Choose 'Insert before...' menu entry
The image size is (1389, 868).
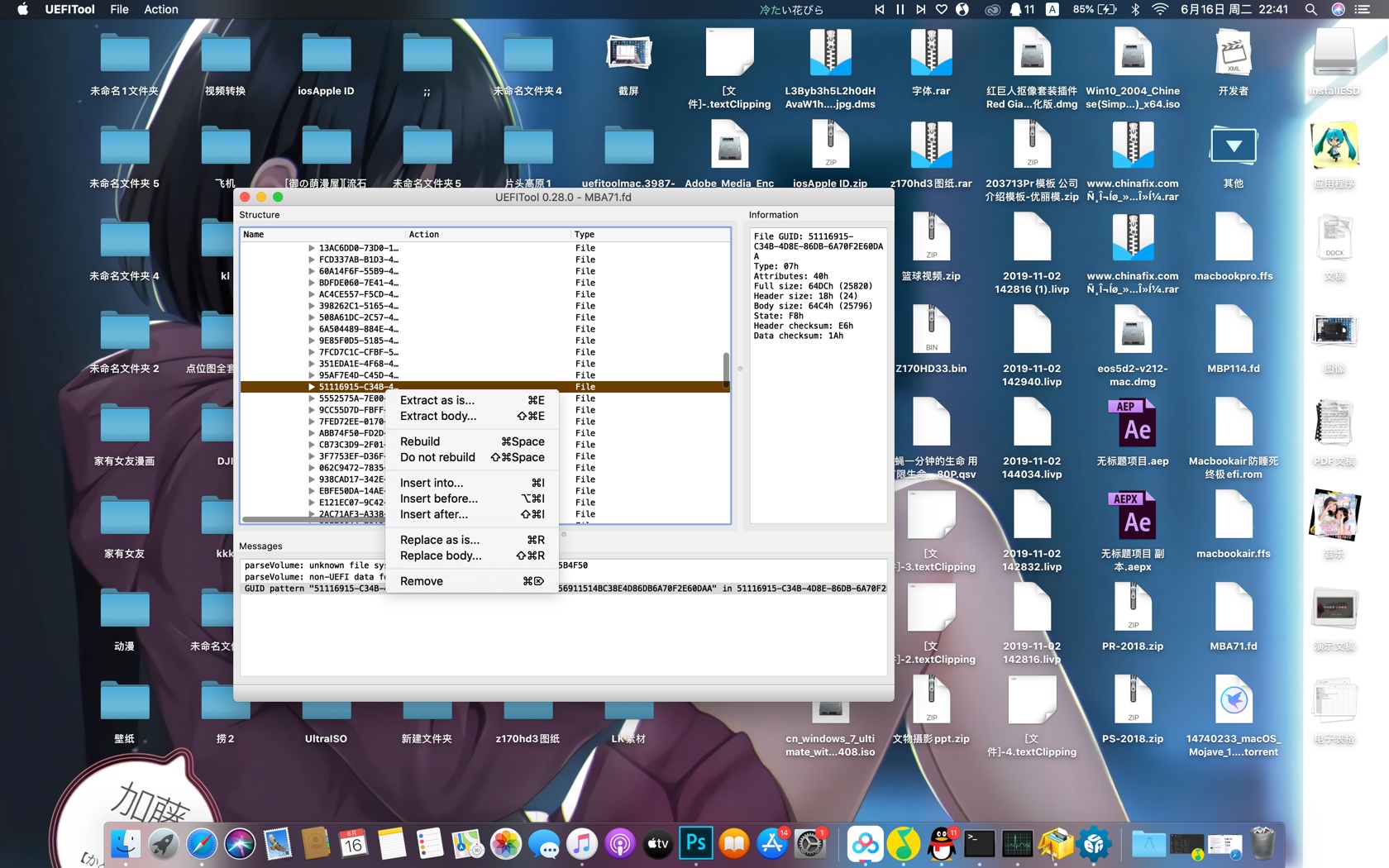[471, 498]
